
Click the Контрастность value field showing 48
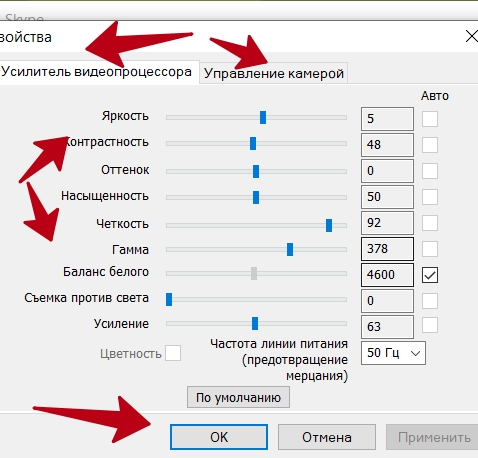[387, 145]
